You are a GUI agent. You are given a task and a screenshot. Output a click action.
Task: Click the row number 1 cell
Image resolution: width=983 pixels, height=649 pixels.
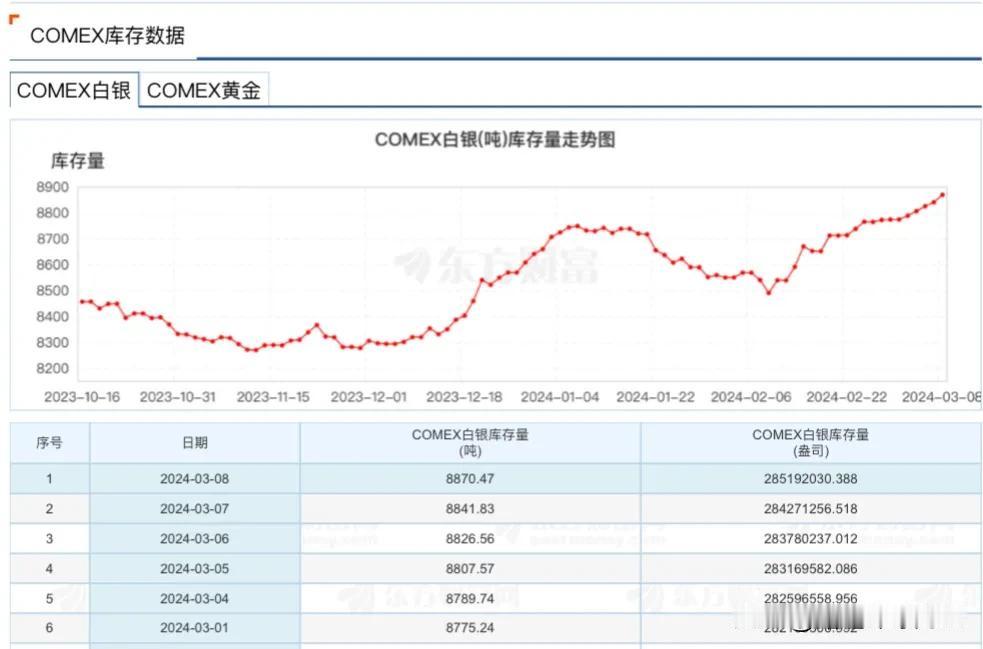click(x=50, y=479)
